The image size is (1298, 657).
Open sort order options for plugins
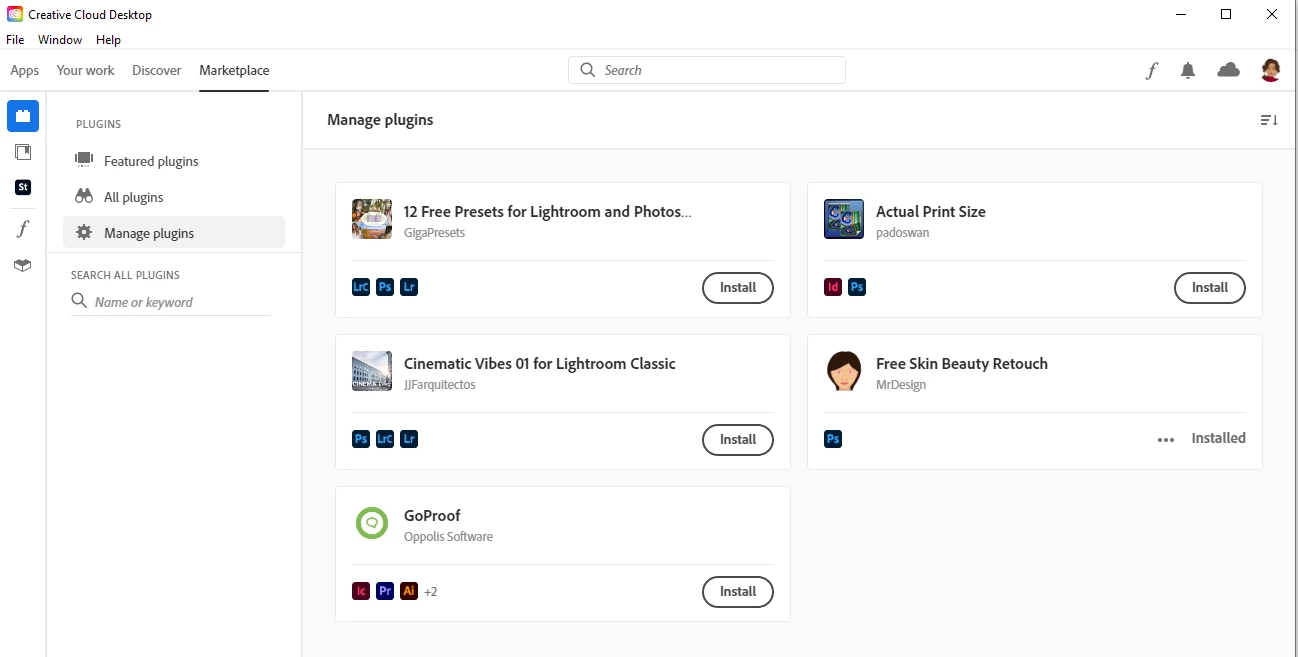(1268, 120)
